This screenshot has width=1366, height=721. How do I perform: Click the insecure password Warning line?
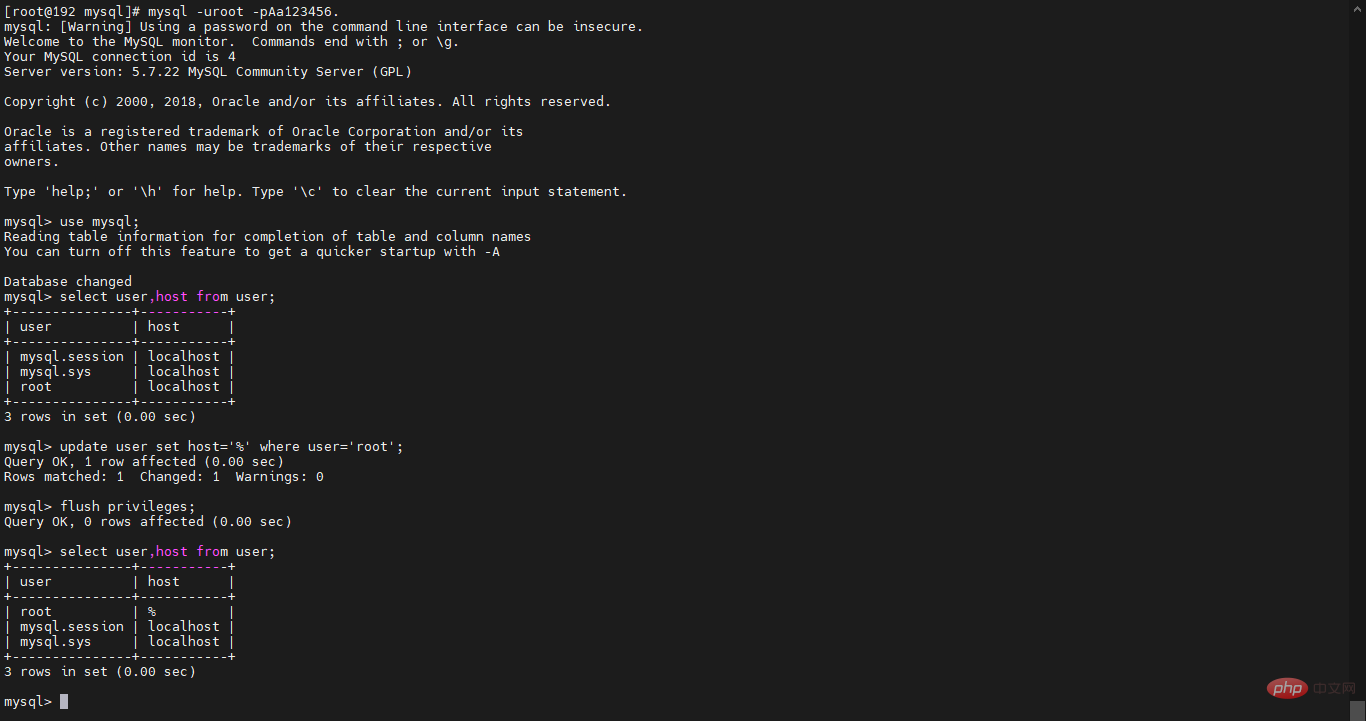[324, 27]
